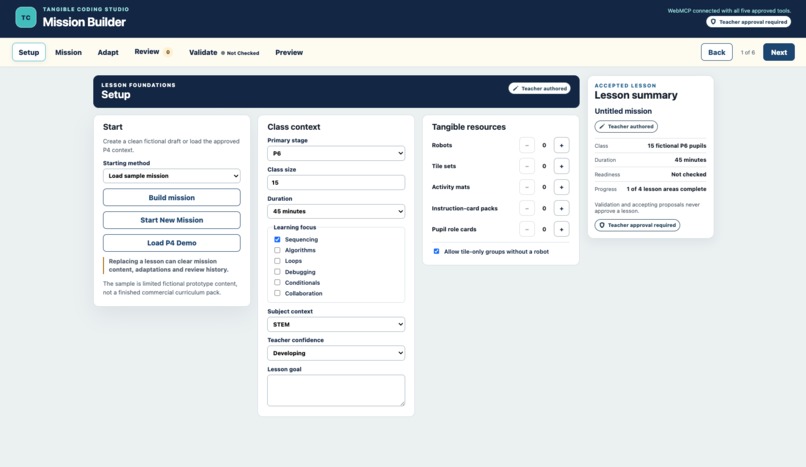806x467 pixels.
Task: Uncheck the Sequencing learning focus
Action: [x=277, y=239]
